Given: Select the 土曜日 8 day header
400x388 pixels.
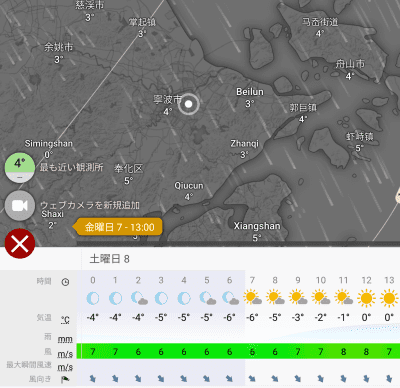Looking at the screenshot, I should click(109, 259).
